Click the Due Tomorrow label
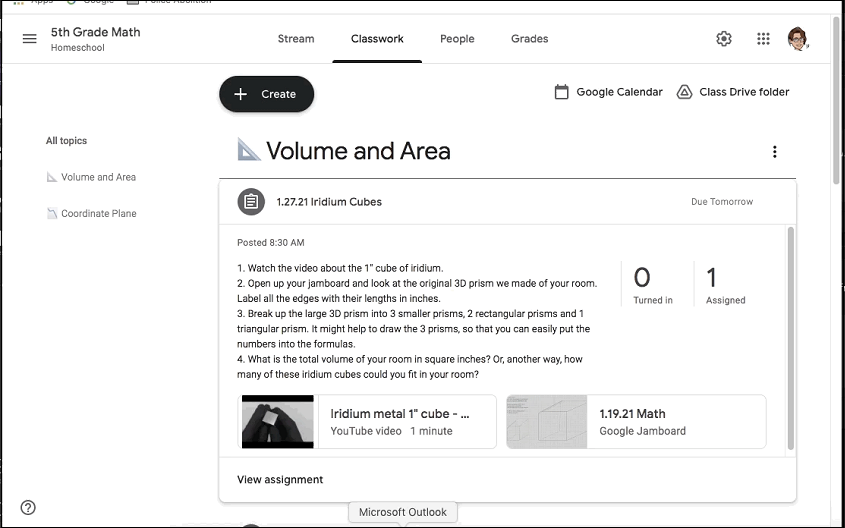Viewport: 845px width, 528px height. (x=722, y=202)
